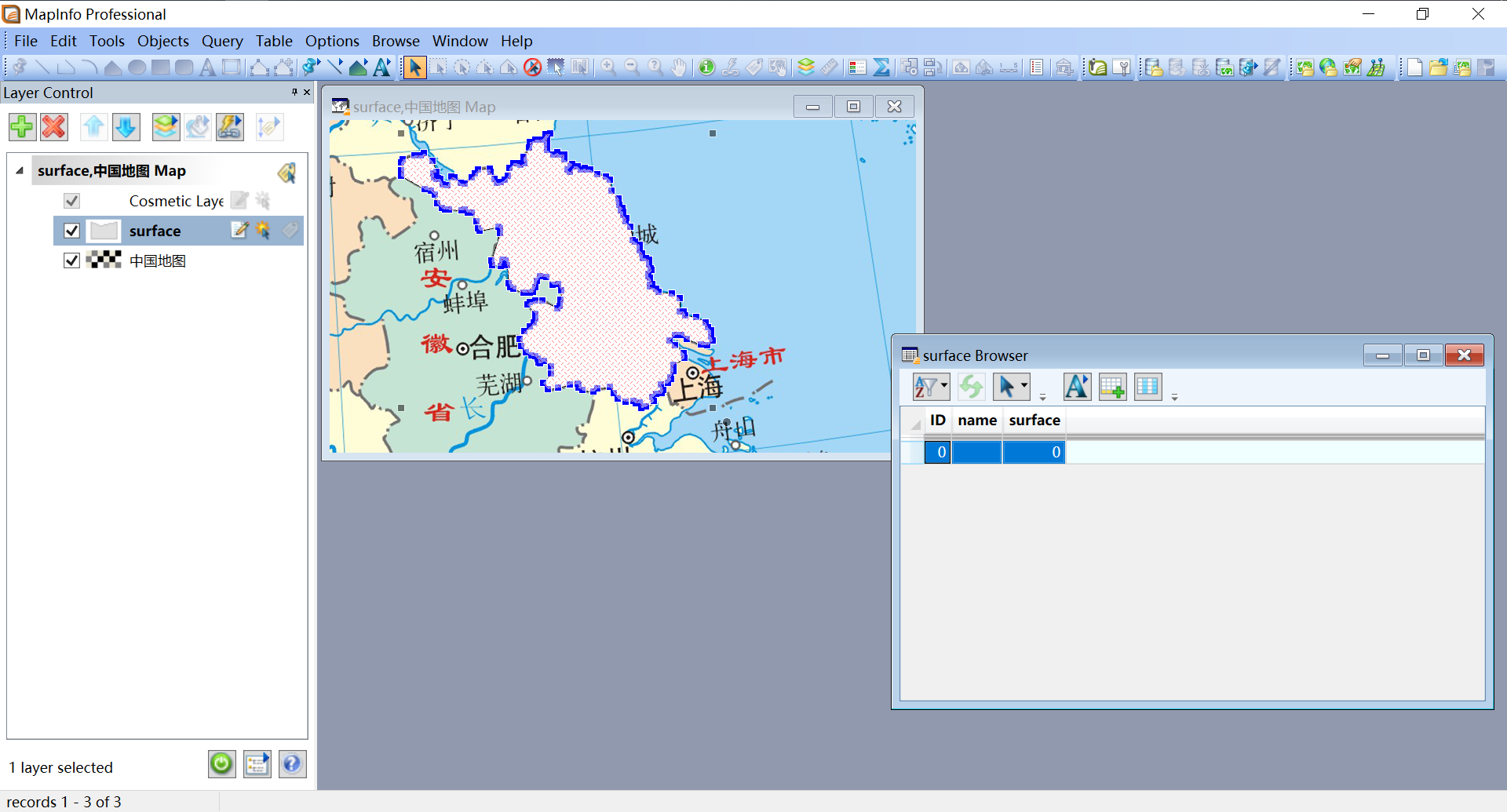The image size is (1507, 812).
Task: Click Remove Layers red X icon
Action: click(x=54, y=126)
